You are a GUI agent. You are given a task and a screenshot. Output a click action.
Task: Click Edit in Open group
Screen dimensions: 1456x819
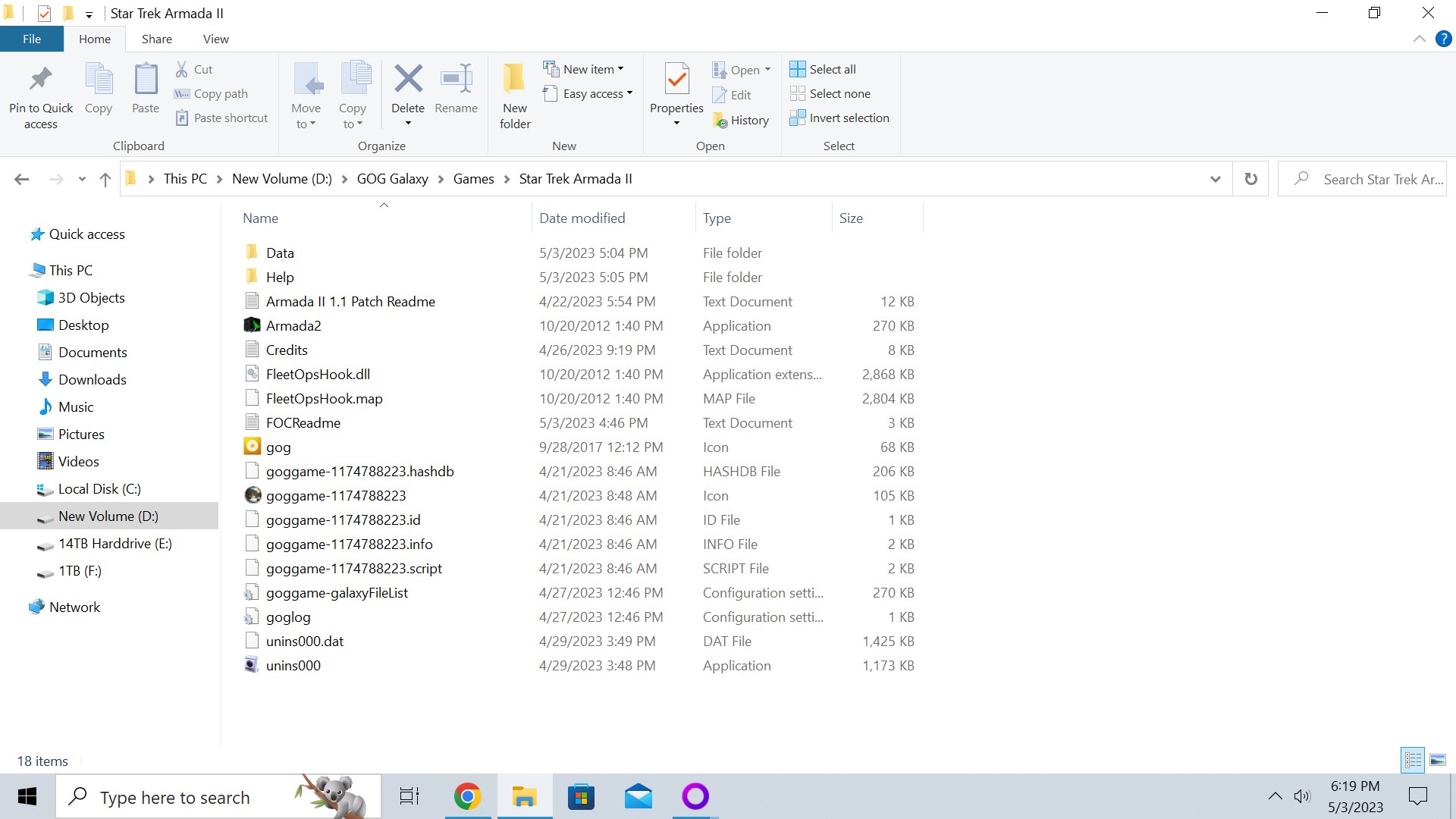[732, 95]
